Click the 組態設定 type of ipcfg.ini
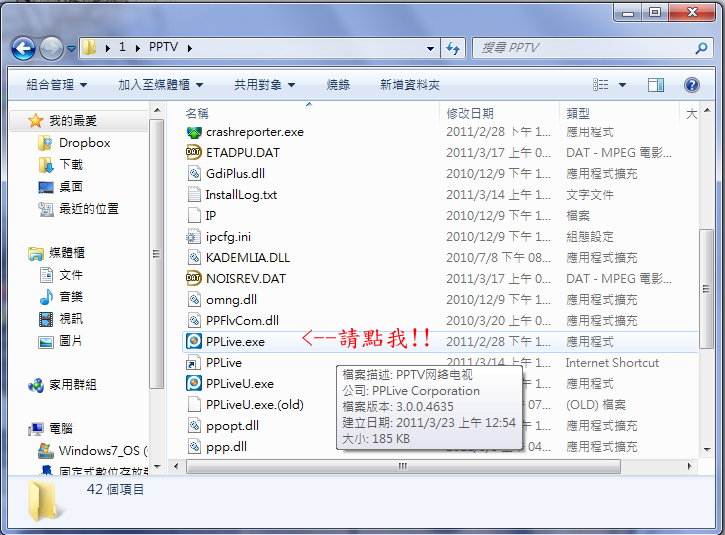 pos(590,237)
